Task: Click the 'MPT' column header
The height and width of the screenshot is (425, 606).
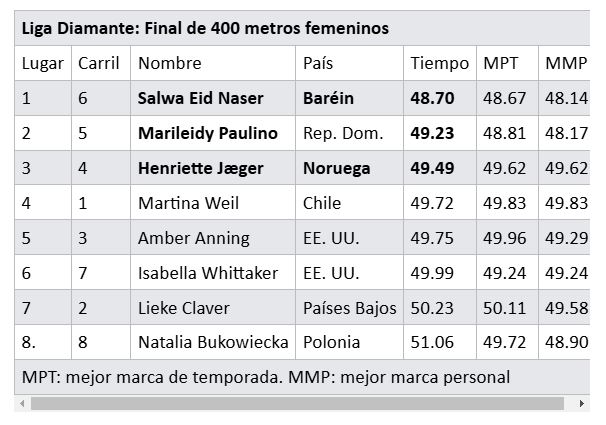Action: pos(501,63)
